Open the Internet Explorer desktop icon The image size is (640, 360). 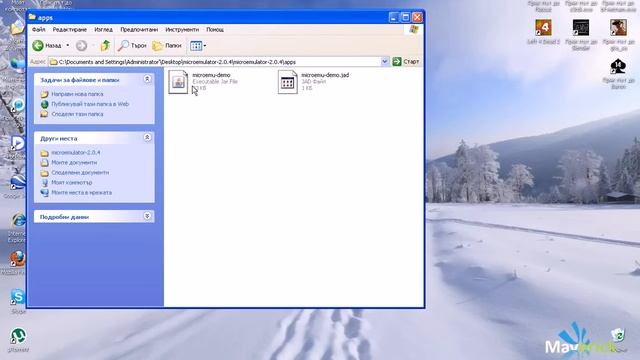coord(18,220)
